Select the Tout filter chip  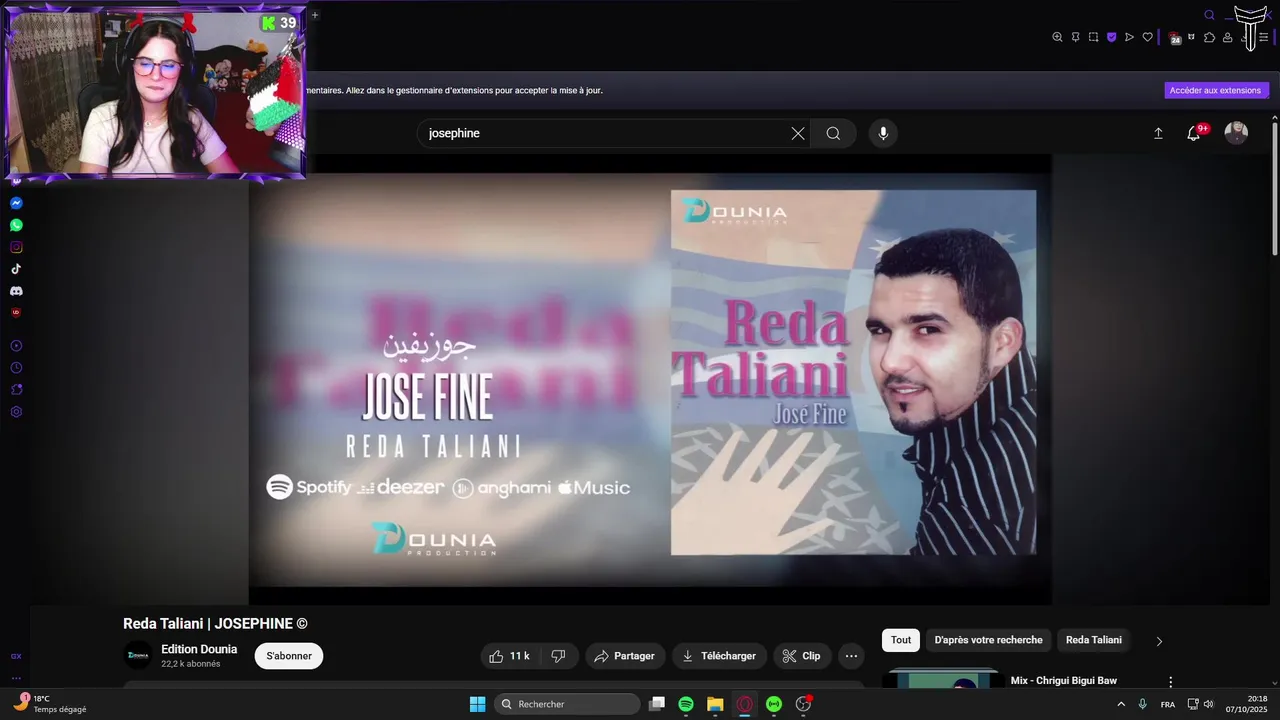(x=901, y=640)
